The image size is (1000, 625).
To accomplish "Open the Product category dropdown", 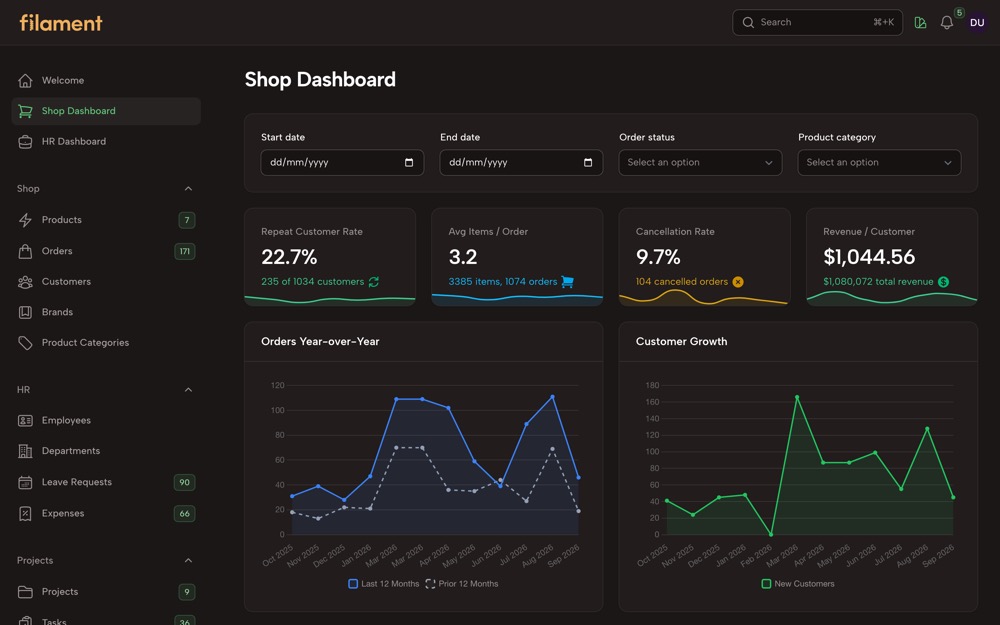I will pyautogui.click(x=879, y=163).
